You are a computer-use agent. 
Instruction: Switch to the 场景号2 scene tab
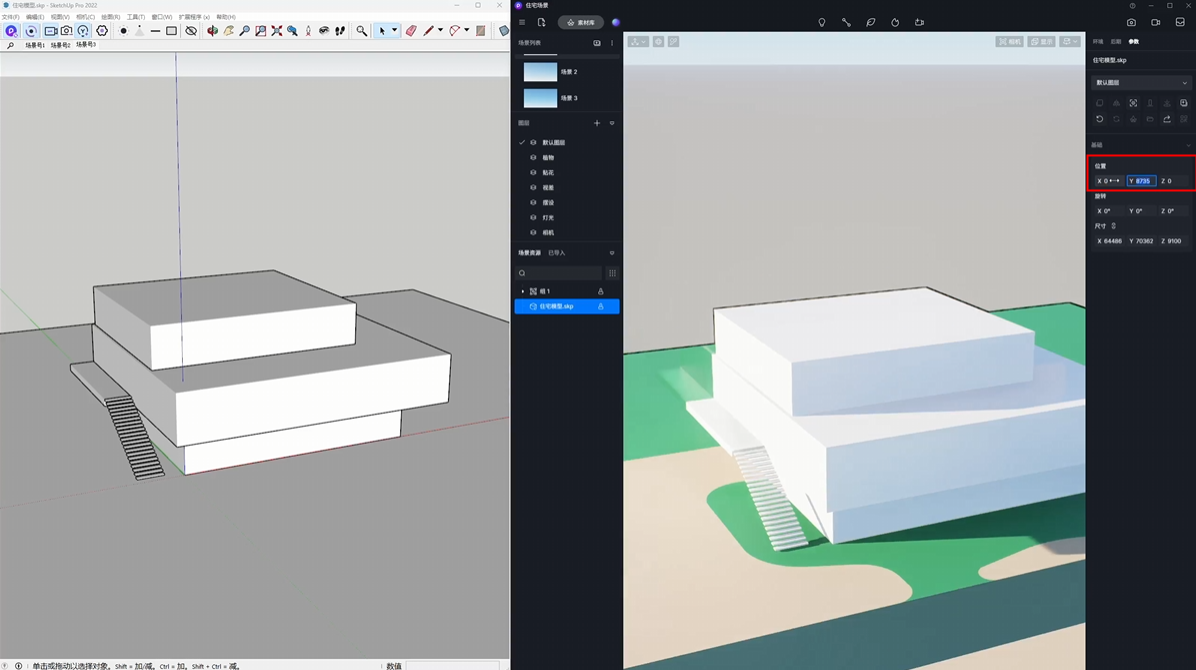tap(60, 45)
